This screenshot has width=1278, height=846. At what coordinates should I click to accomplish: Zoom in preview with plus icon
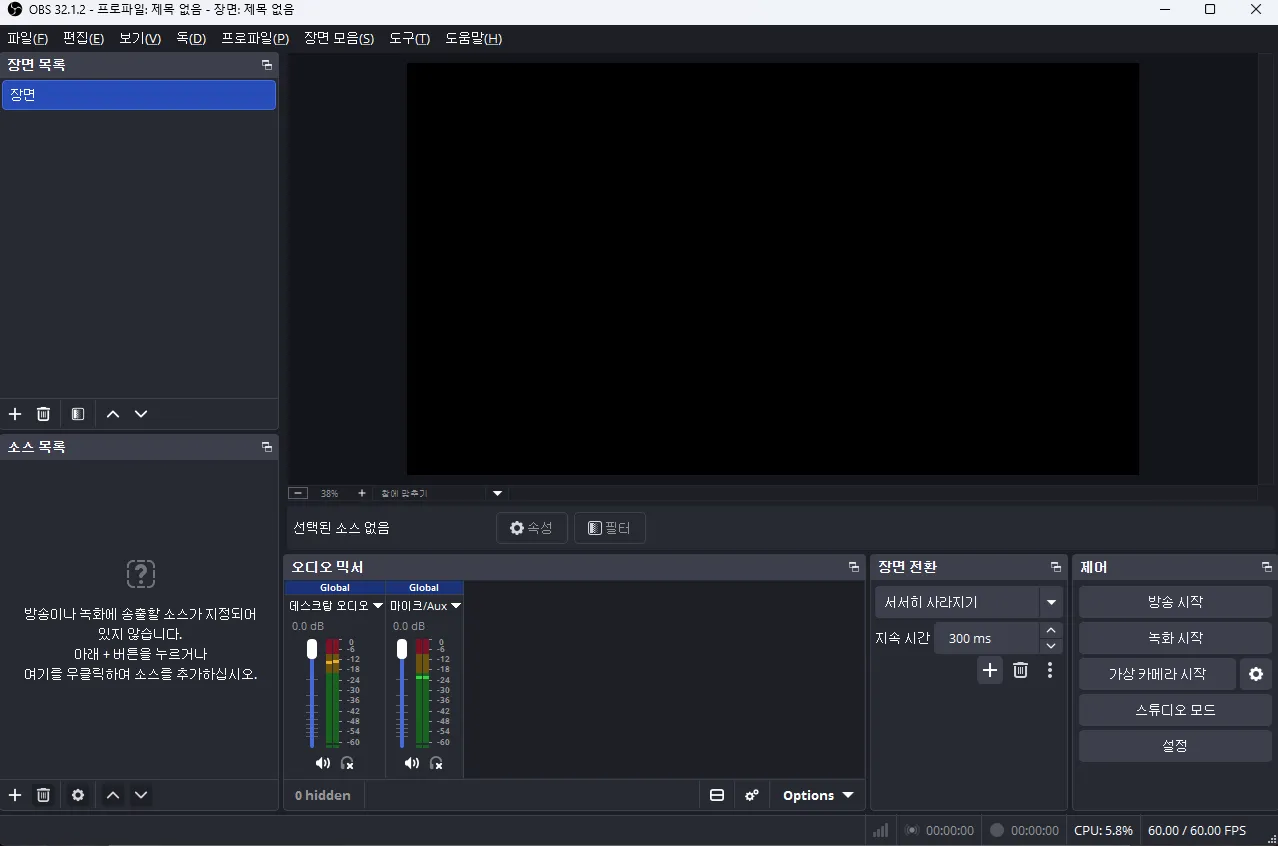[x=362, y=493]
